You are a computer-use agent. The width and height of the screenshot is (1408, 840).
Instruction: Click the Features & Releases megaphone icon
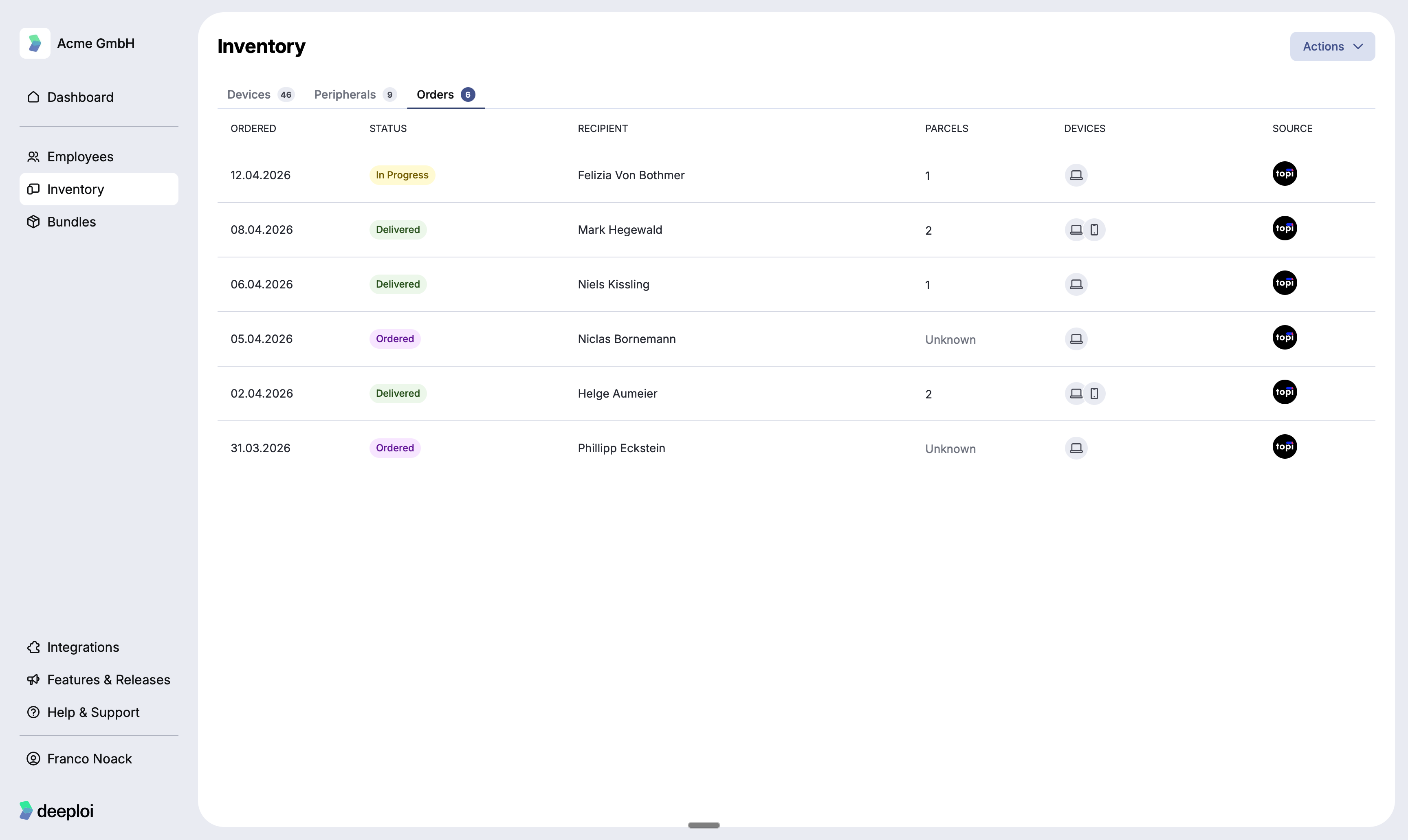pyautogui.click(x=33, y=679)
